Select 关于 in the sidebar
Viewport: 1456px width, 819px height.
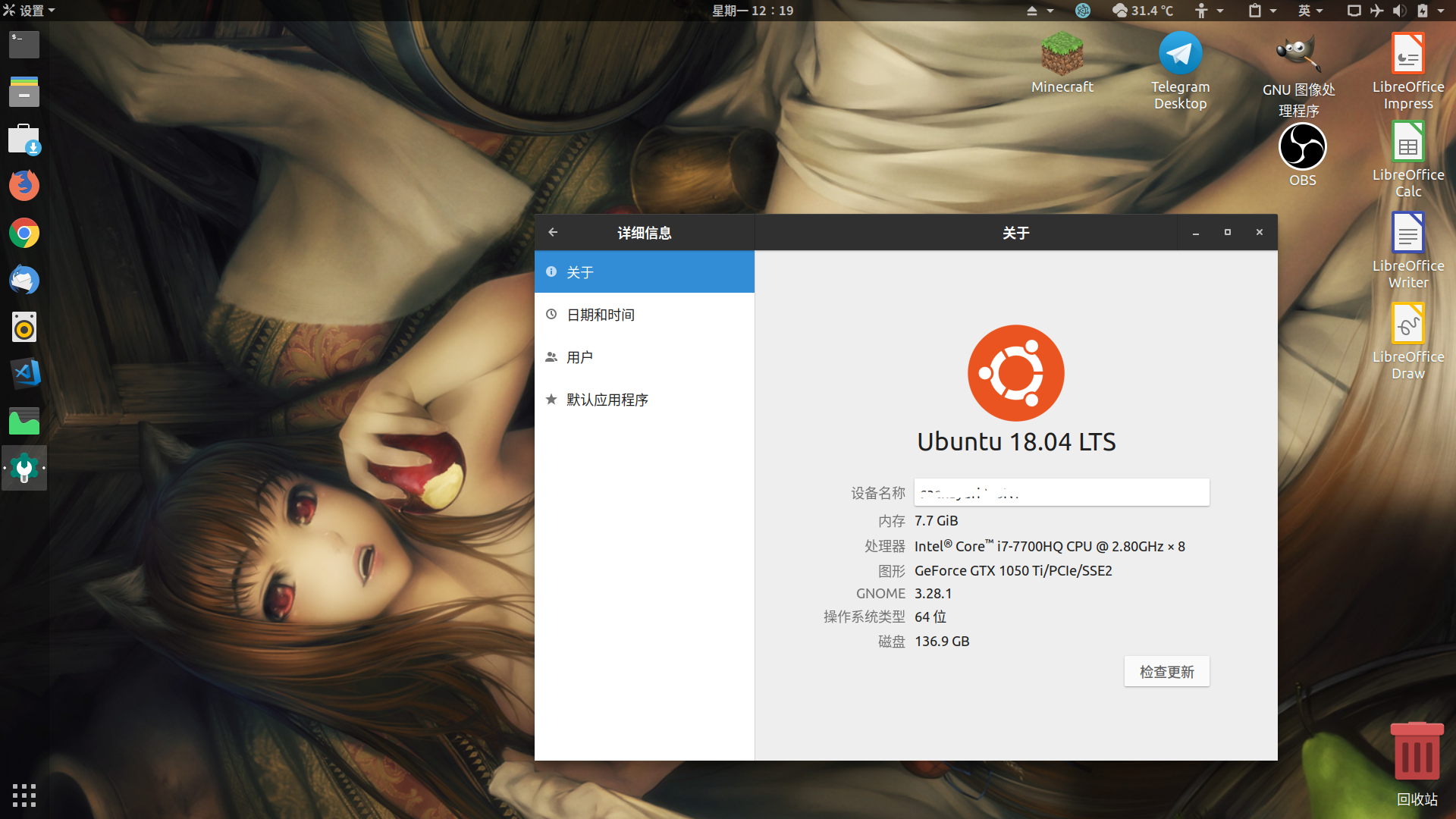(645, 271)
